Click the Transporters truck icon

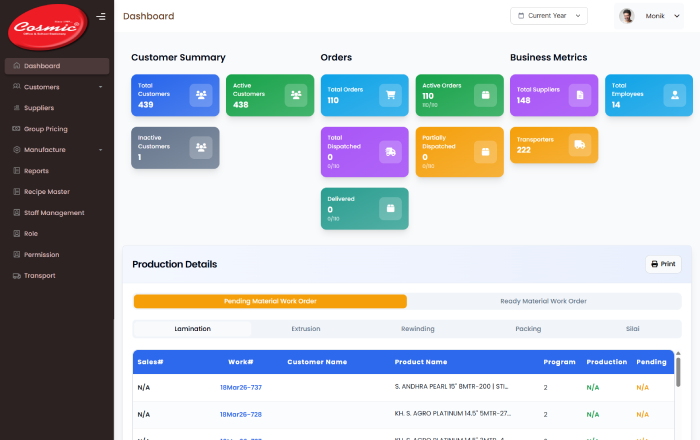click(x=580, y=145)
